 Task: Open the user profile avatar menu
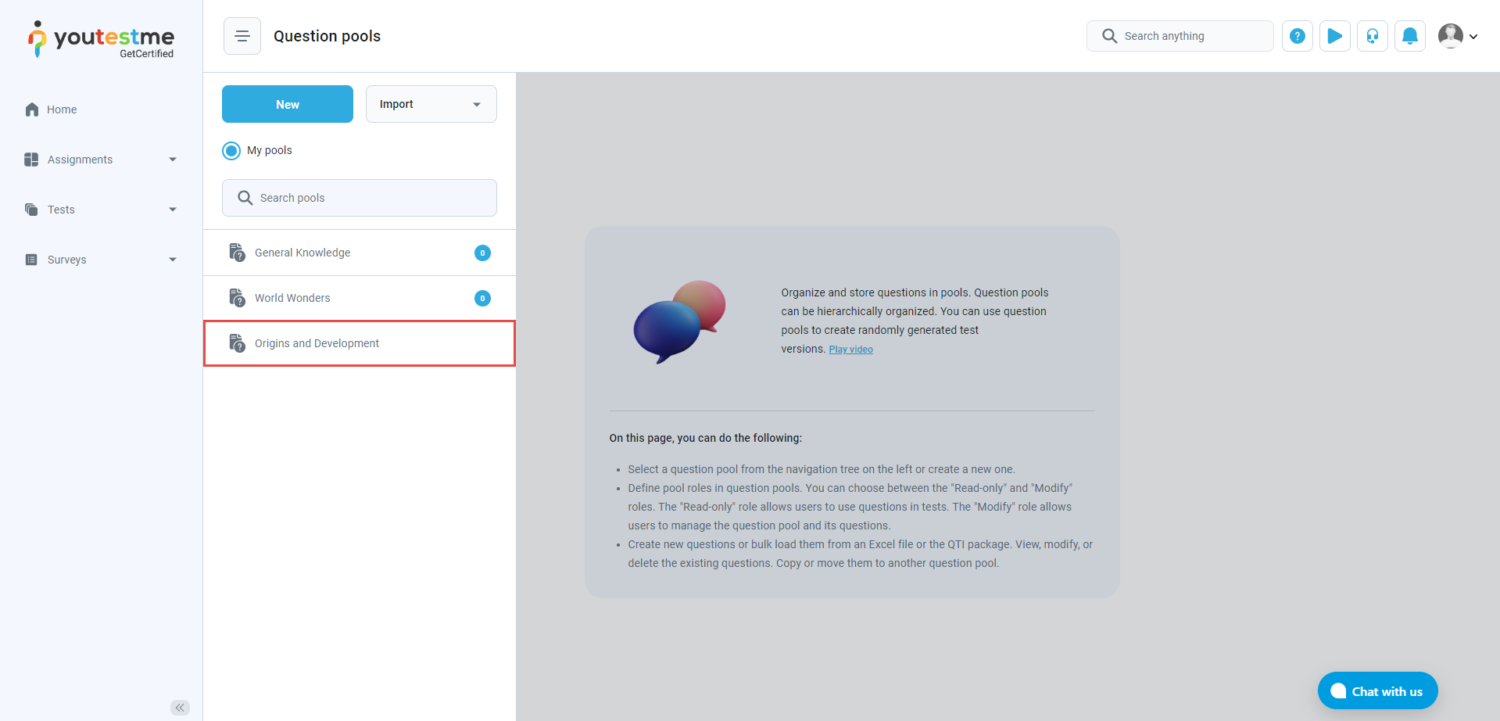(1457, 36)
